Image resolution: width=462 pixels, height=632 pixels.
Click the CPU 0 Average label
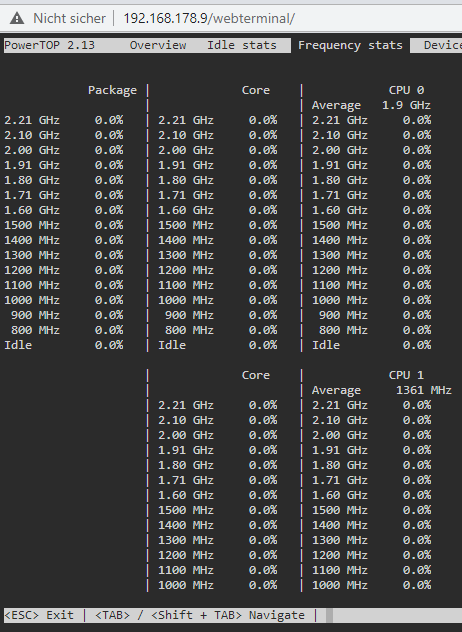[x=336, y=105]
